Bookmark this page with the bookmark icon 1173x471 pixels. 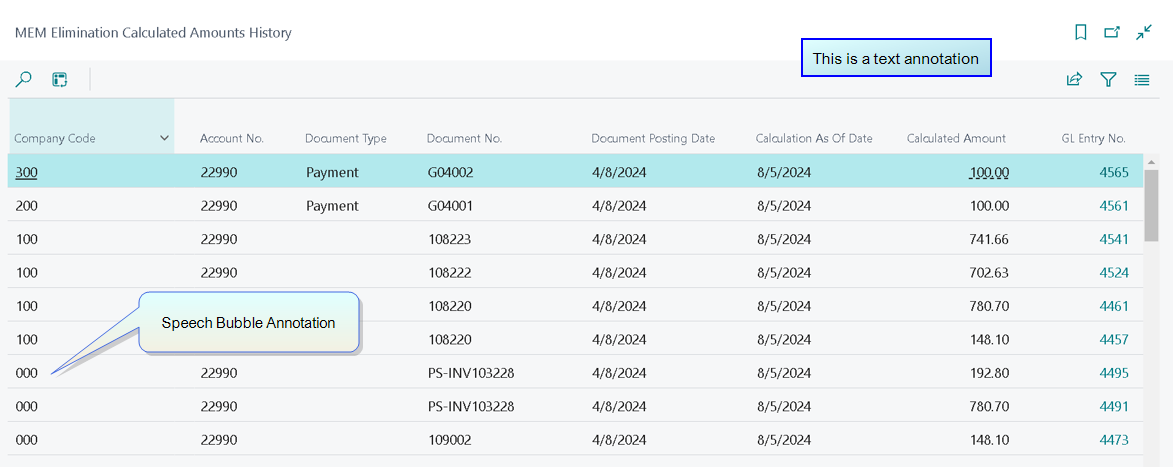click(1080, 32)
